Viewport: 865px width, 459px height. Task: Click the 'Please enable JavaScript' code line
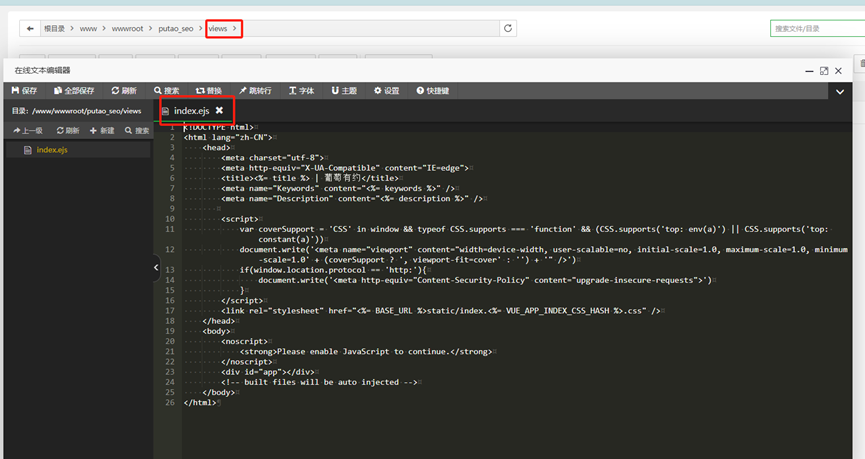click(366, 351)
